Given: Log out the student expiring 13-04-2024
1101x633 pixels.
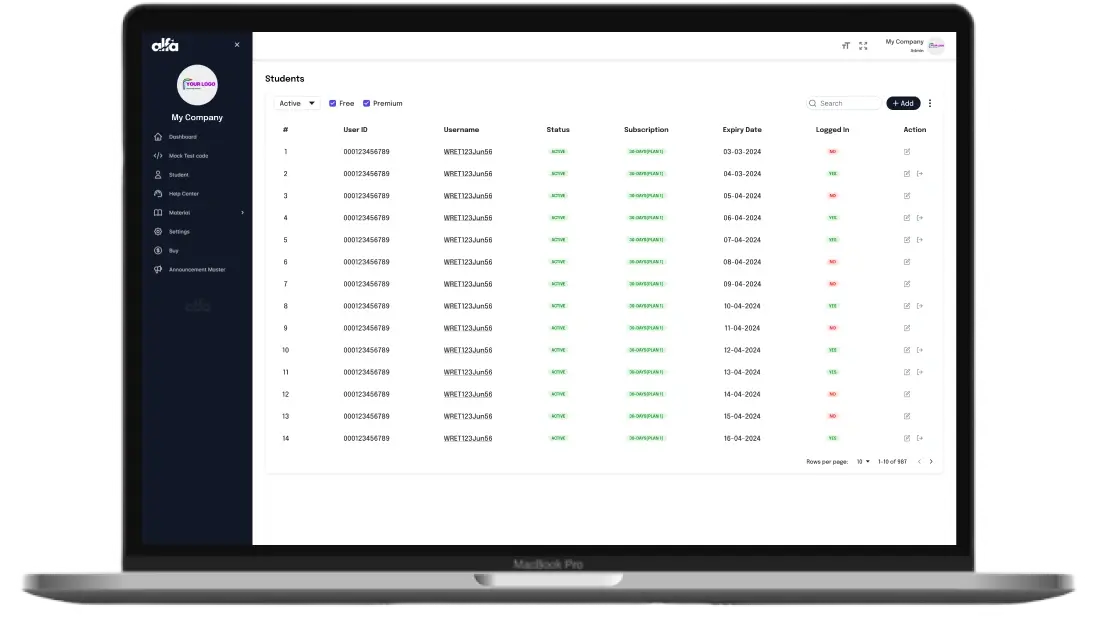Looking at the screenshot, I should [920, 372].
